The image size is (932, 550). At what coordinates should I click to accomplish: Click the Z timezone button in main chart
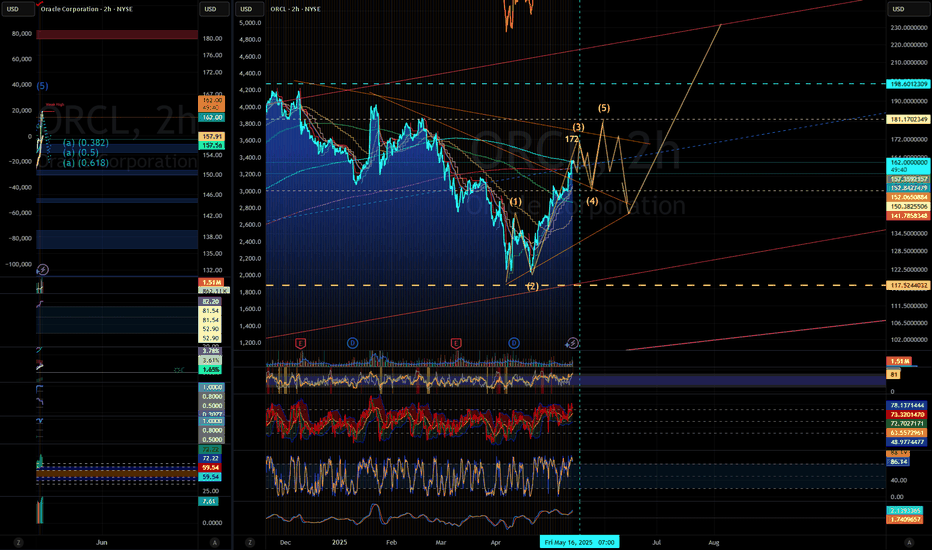pos(250,542)
